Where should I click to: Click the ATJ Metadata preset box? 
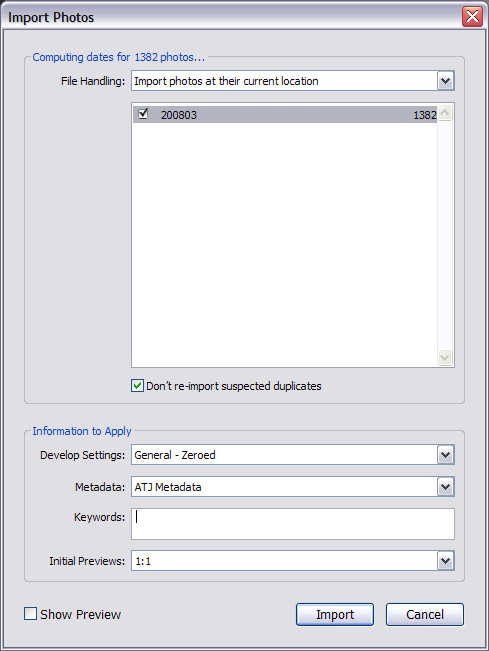click(x=284, y=487)
